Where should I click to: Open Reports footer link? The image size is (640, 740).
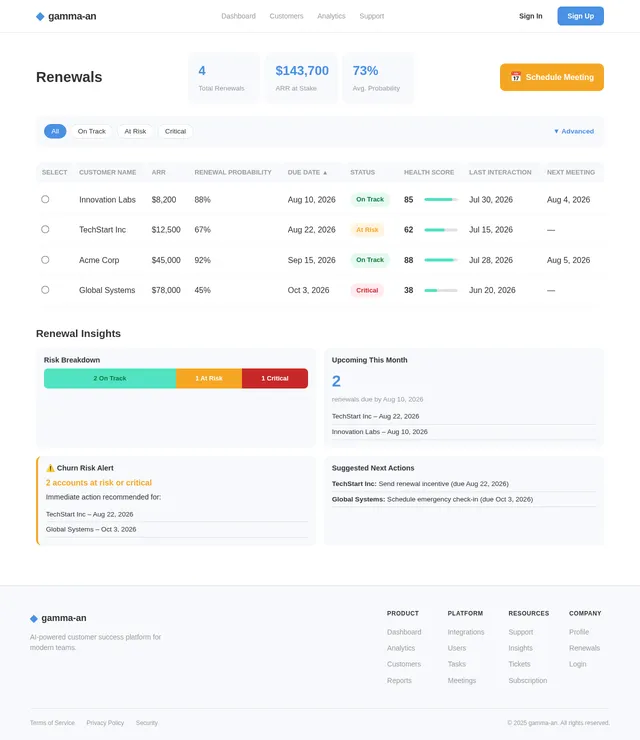coord(399,681)
